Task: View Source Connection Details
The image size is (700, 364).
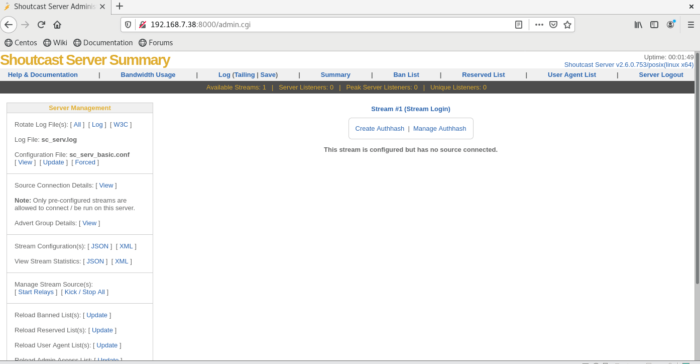Action: pyautogui.click(x=106, y=185)
